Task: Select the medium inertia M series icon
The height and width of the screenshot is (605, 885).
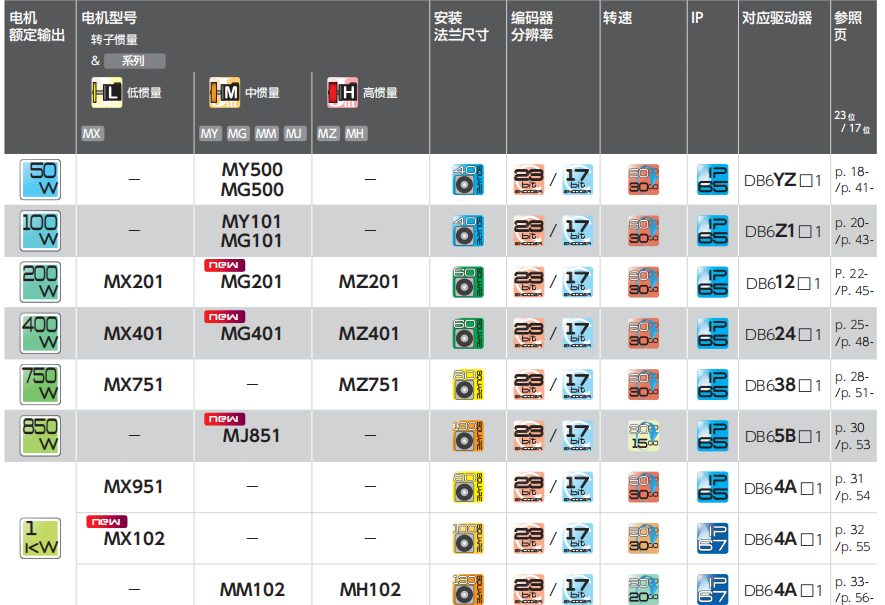Action: click(x=223, y=92)
